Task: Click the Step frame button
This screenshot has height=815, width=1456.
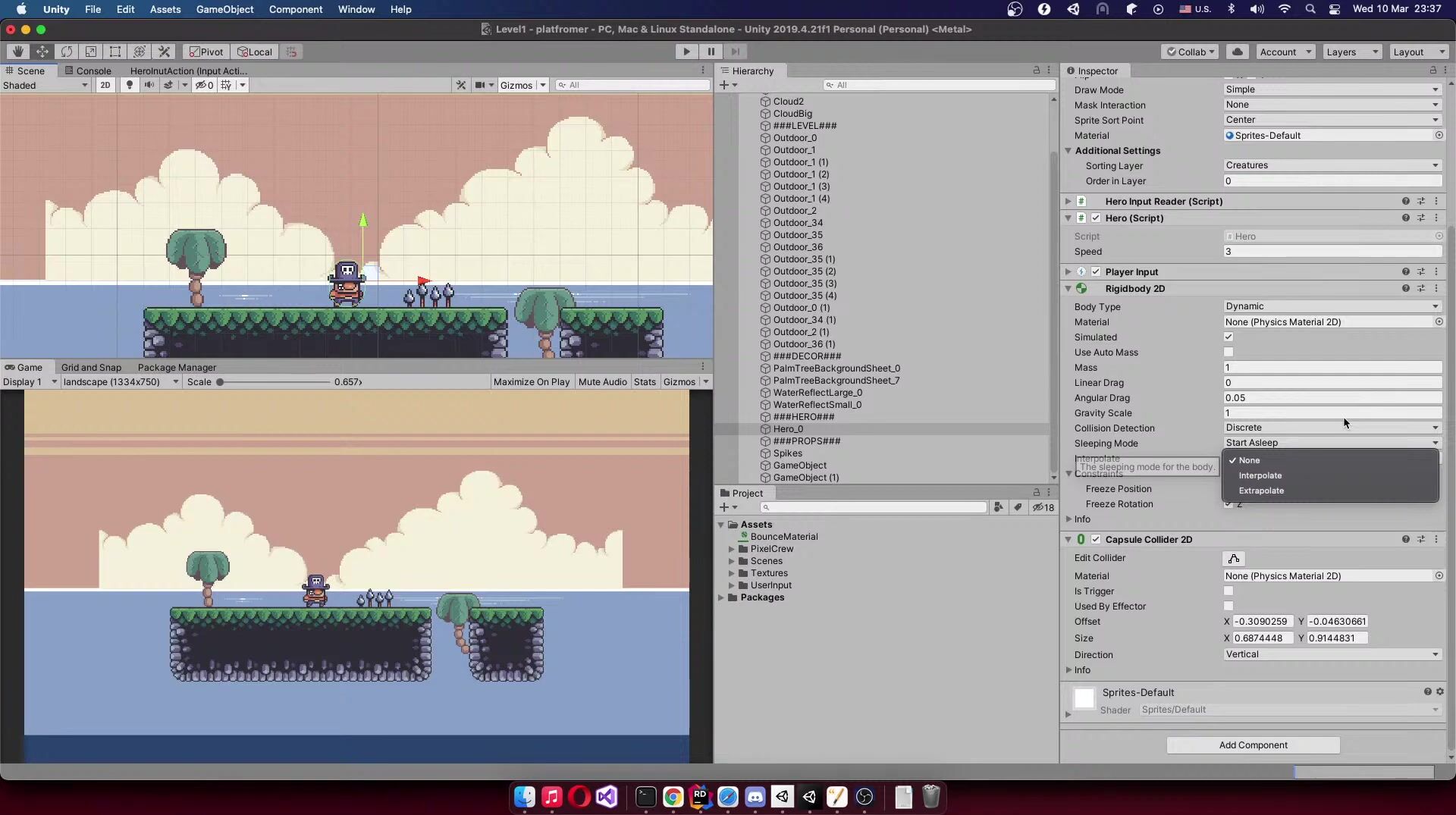Action: (735, 52)
